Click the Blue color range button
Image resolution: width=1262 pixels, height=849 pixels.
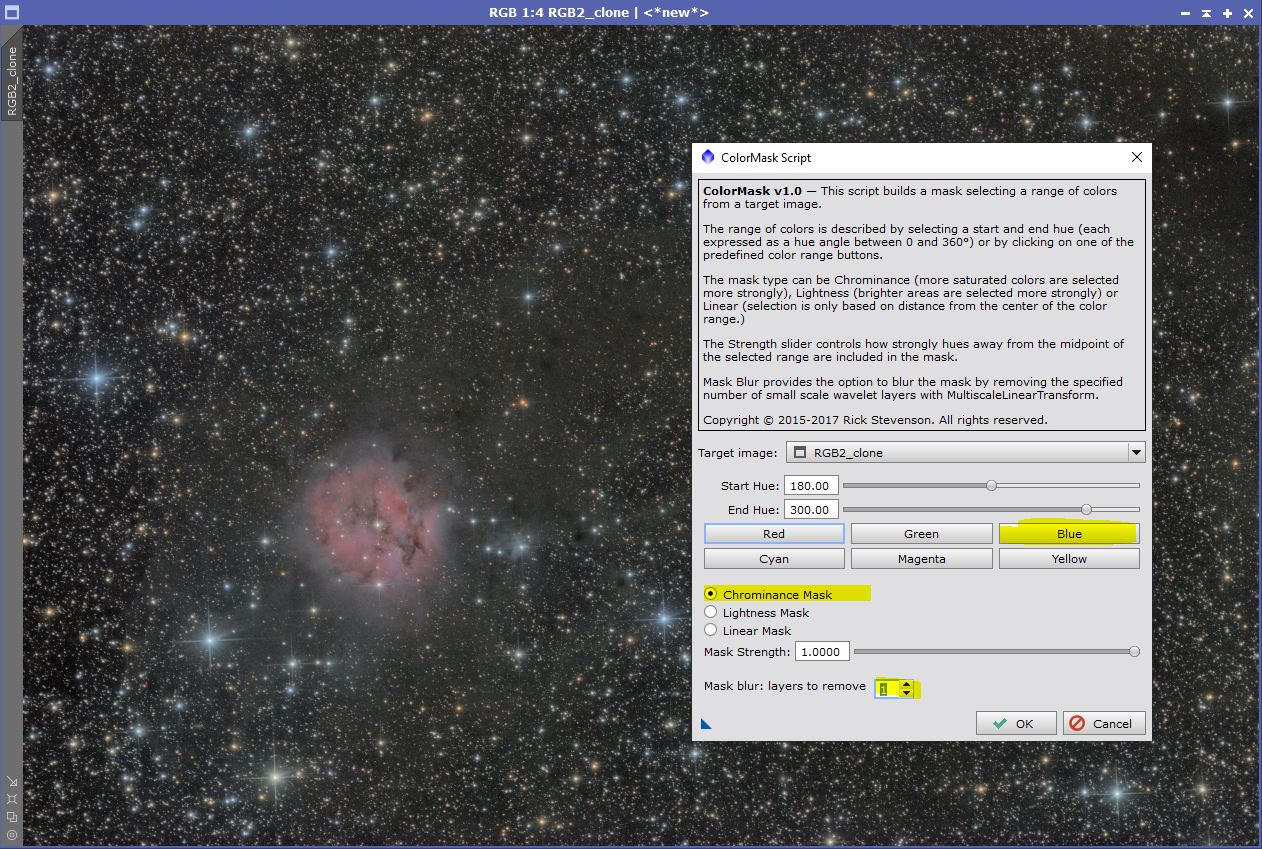click(x=1069, y=534)
